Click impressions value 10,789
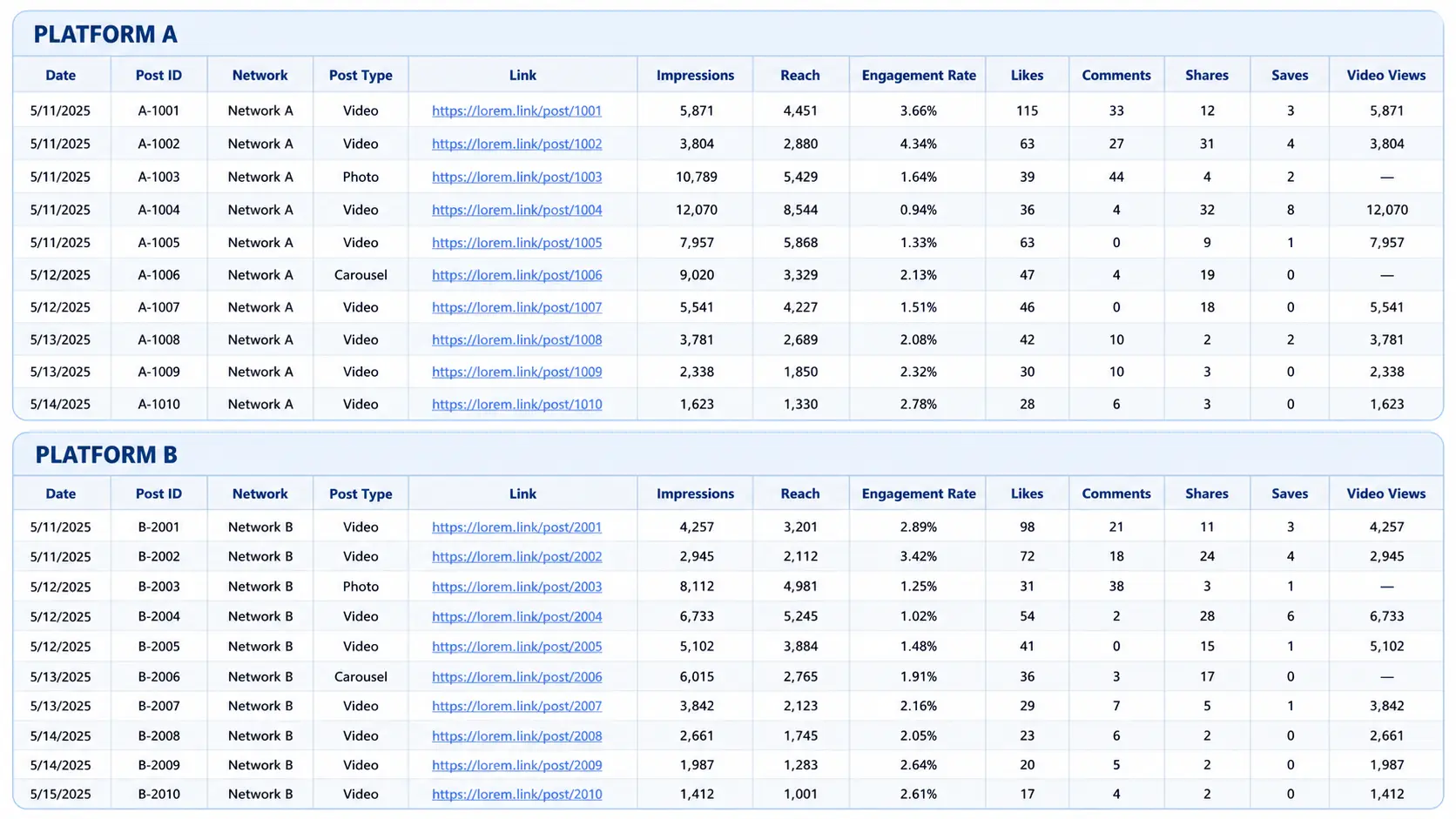This screenshot has height=819, width=1456. coord(697,178)
